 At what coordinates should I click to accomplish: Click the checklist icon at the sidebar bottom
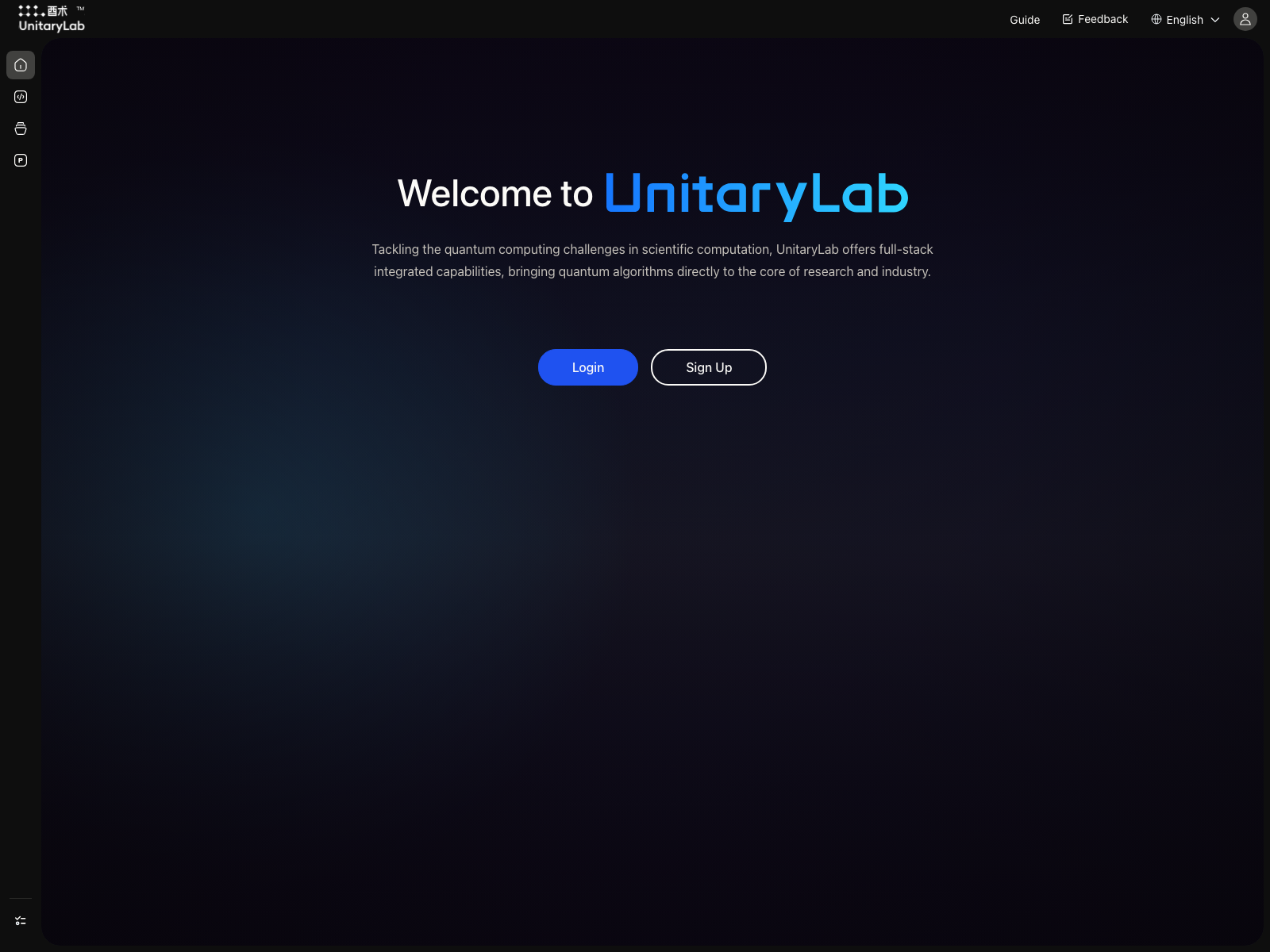coord(21,921)
